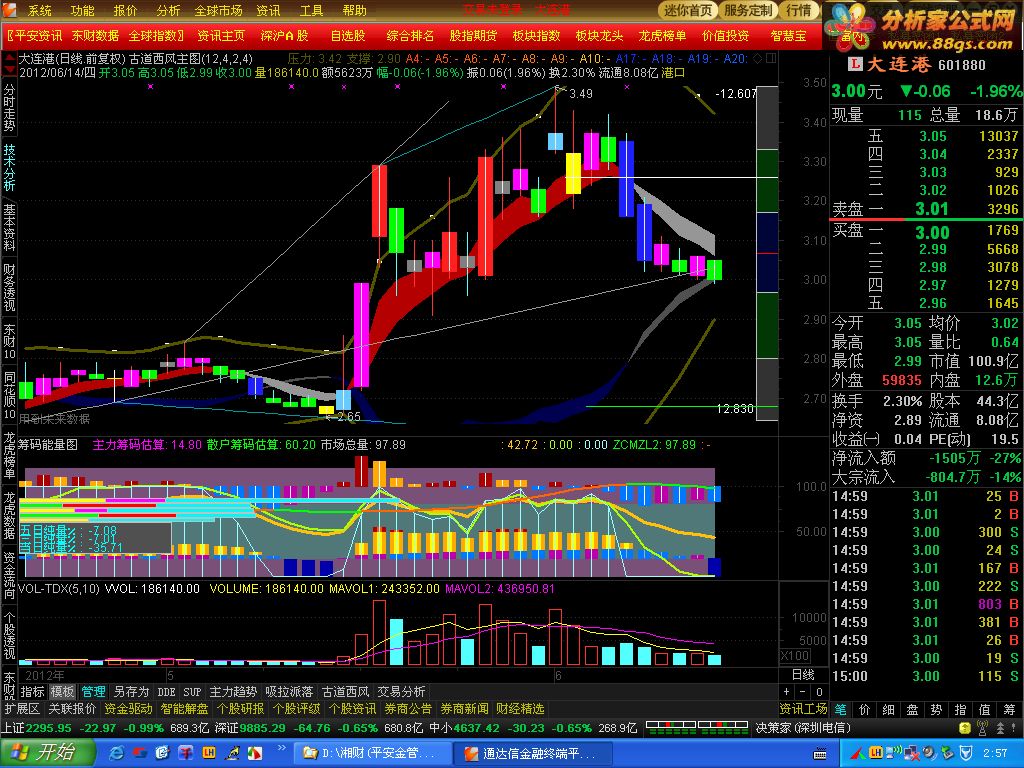
Task: Open the 券商公告 link
Action: 408,709
